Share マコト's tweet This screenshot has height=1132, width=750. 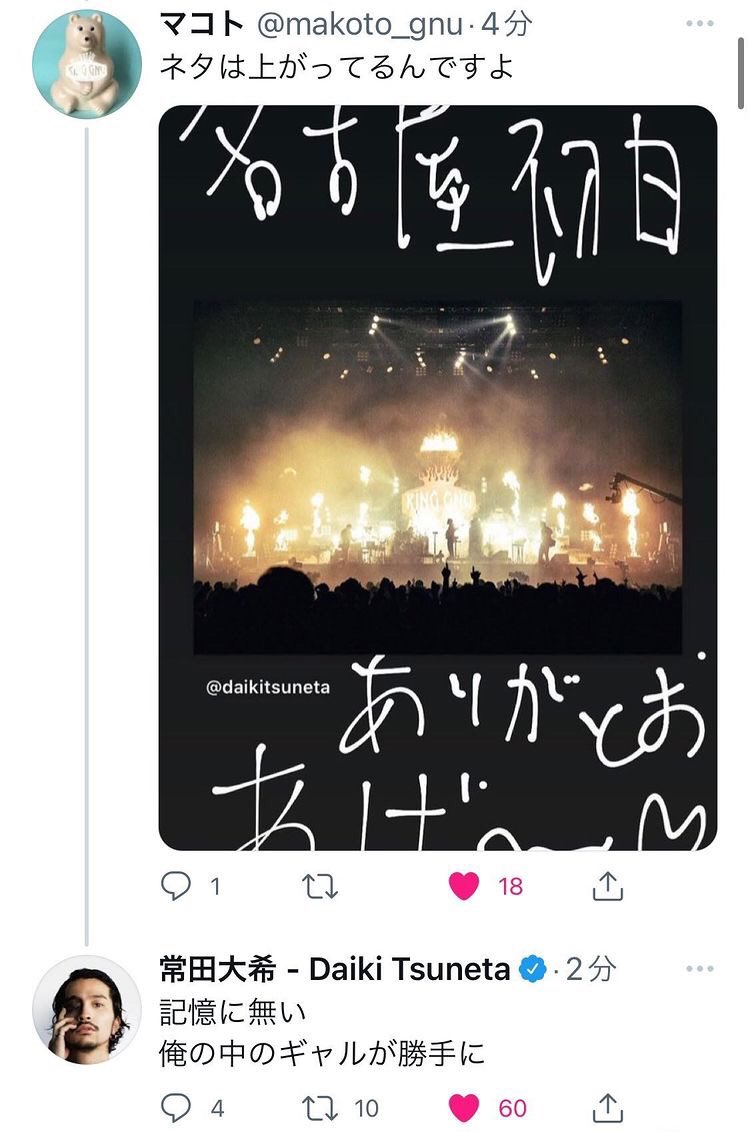[607, 886]
